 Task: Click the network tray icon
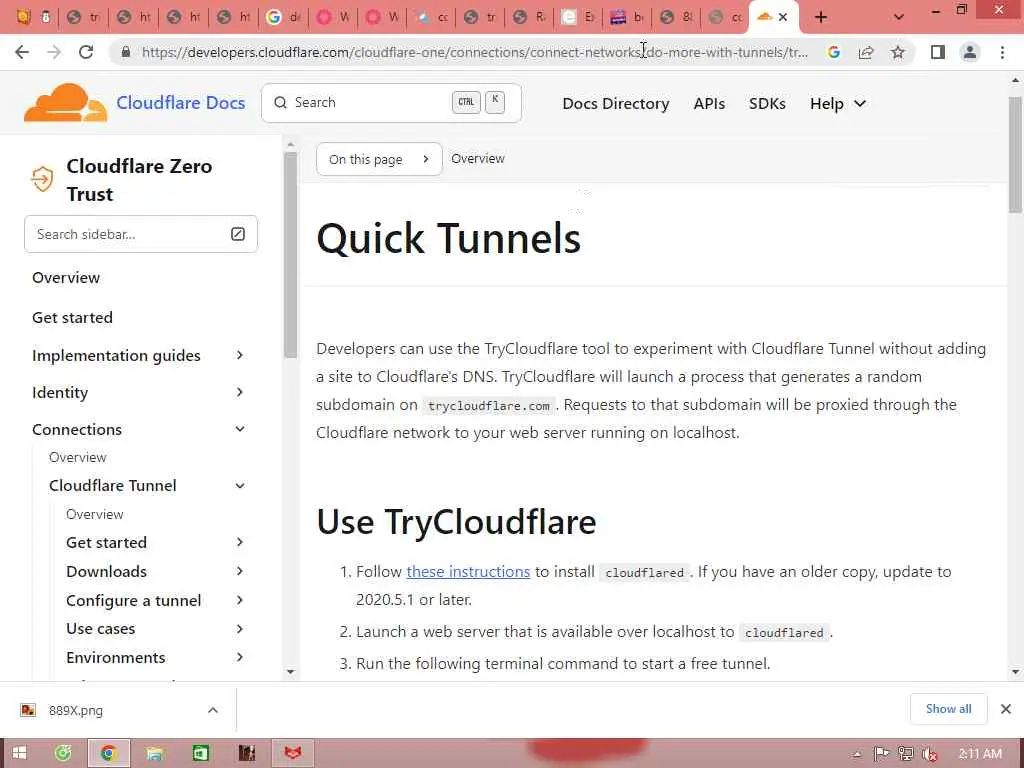(905, 754)
